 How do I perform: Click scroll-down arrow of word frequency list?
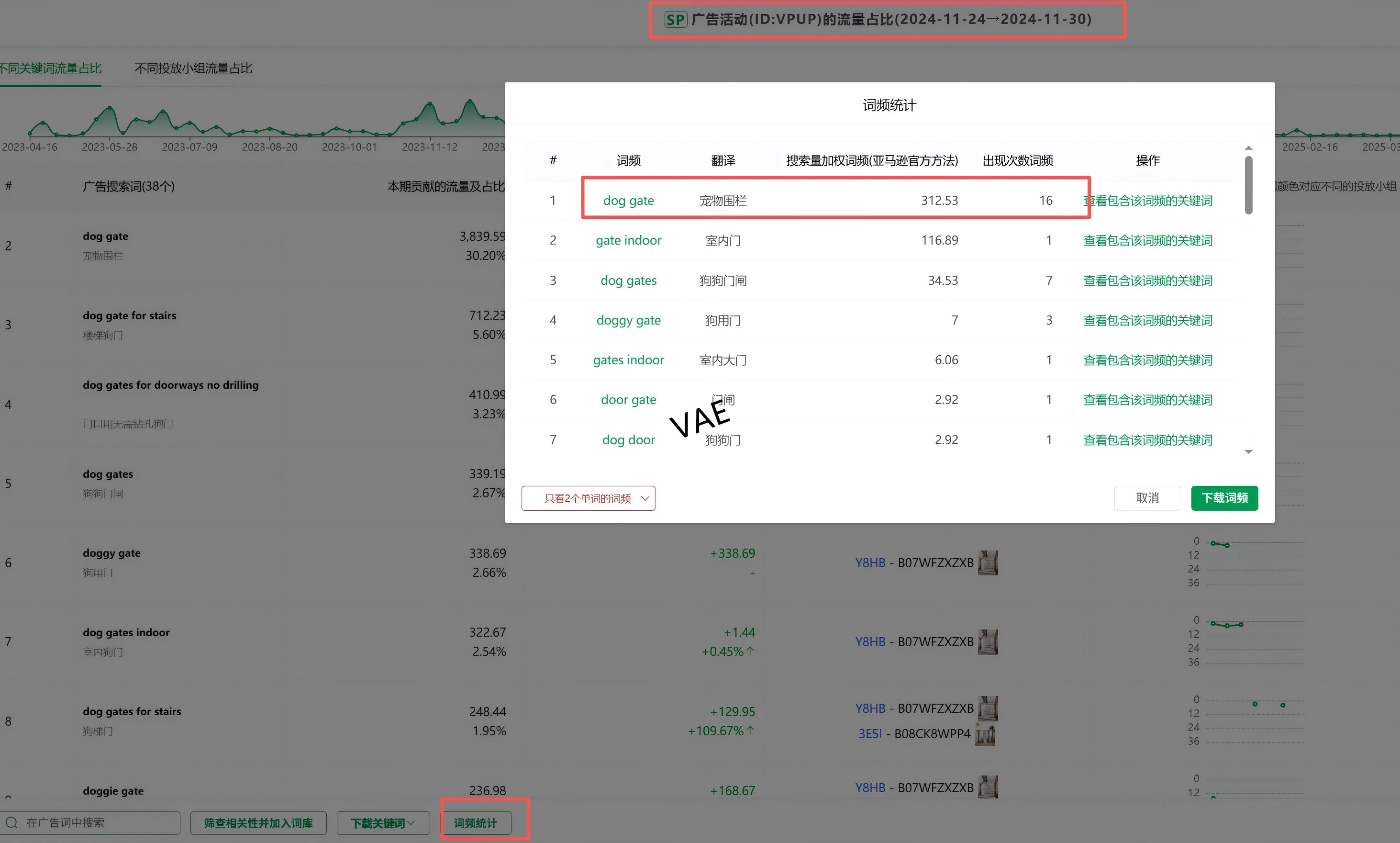[1248, 452]
